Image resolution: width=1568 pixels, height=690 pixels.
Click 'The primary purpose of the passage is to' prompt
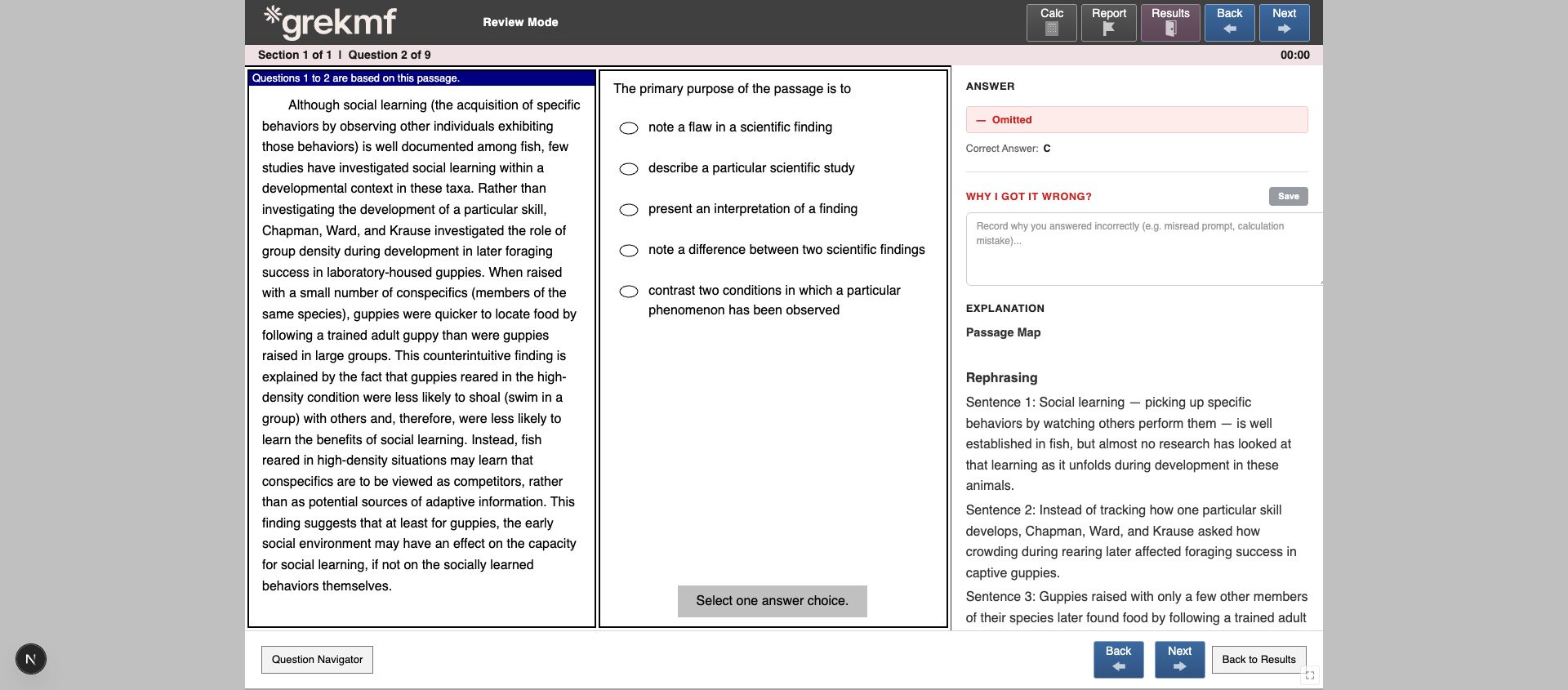click(732, 89)
